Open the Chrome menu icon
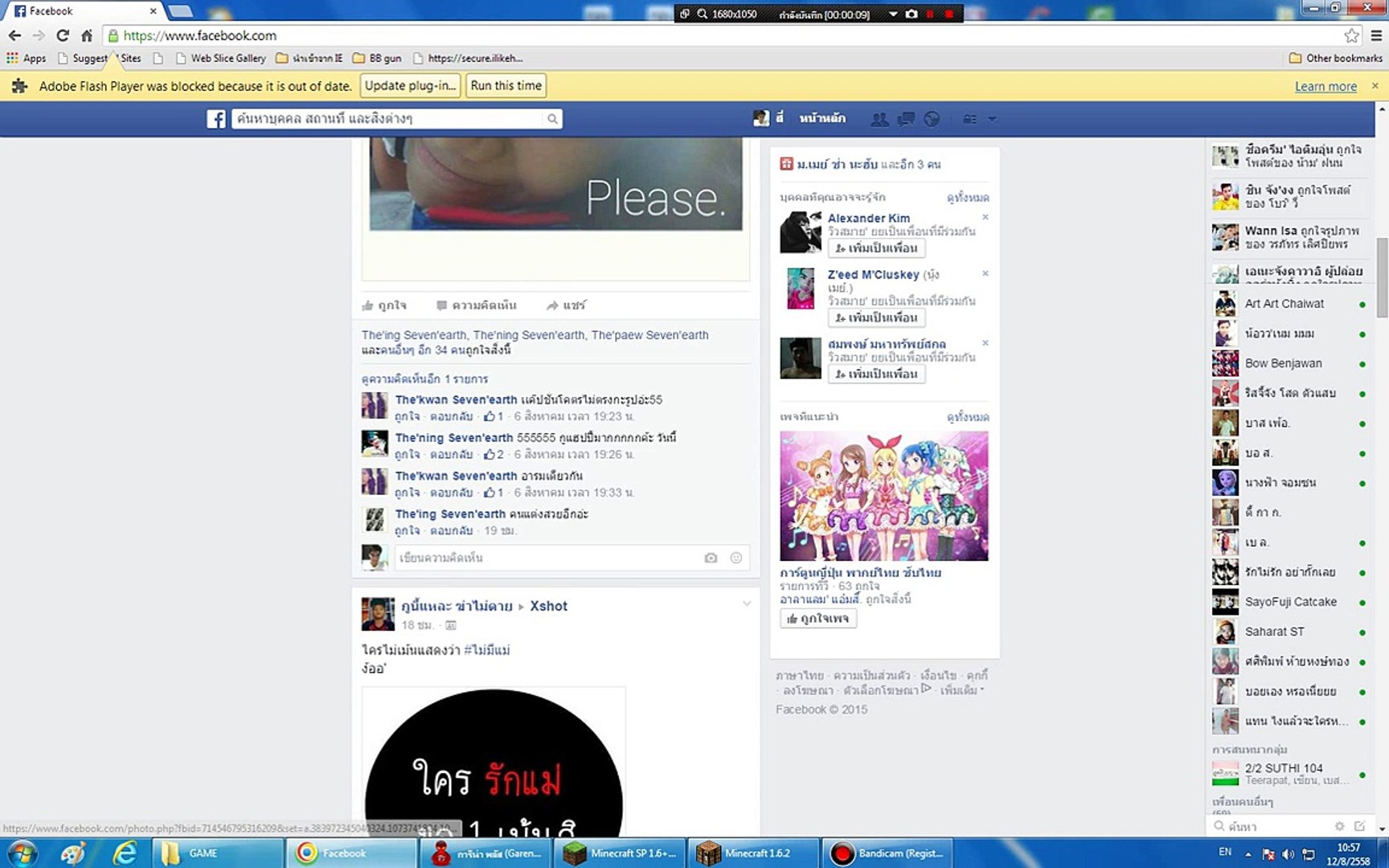The height and width of the screenshot is (868, 1389). click(x=1376, y=35)
